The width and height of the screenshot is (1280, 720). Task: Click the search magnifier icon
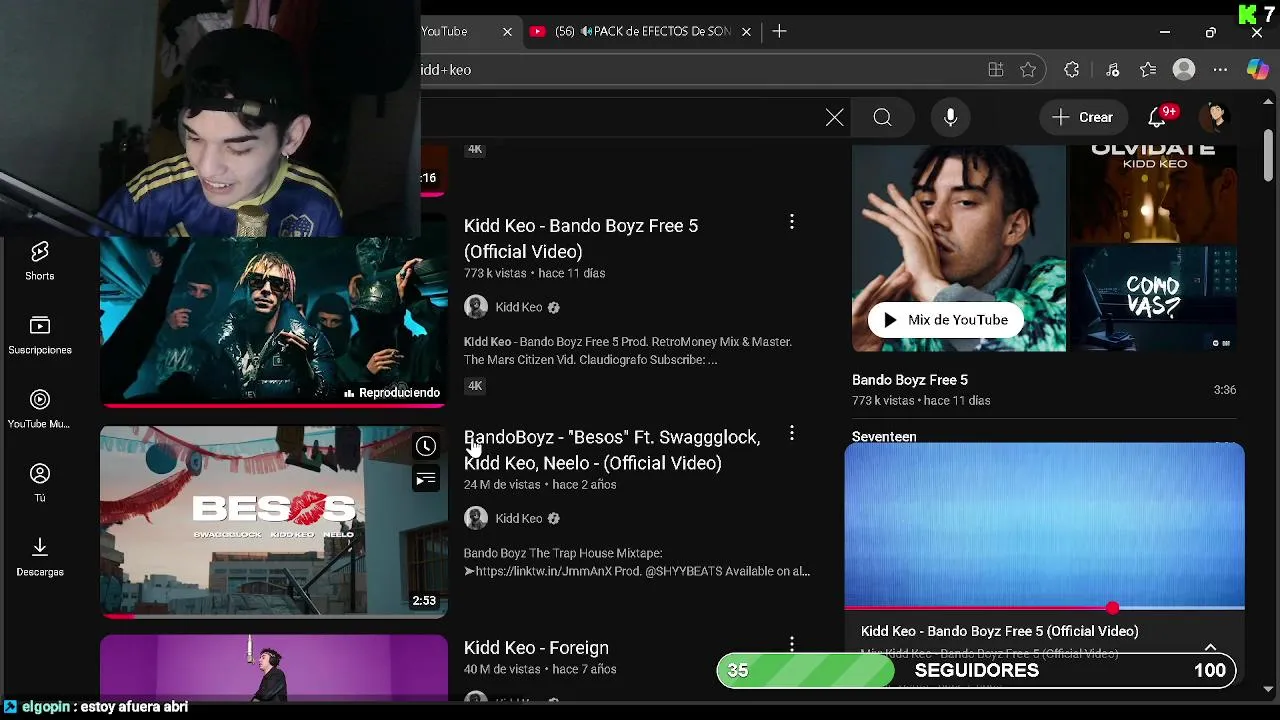coord(882,117)
